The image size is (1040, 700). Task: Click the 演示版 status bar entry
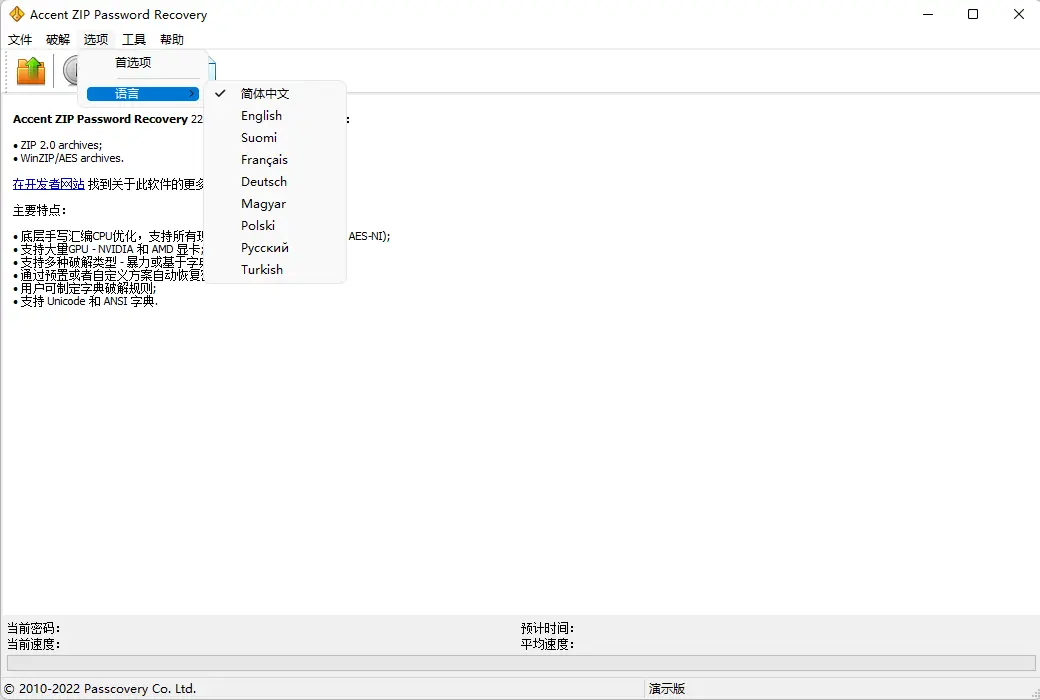pos(667,689)
